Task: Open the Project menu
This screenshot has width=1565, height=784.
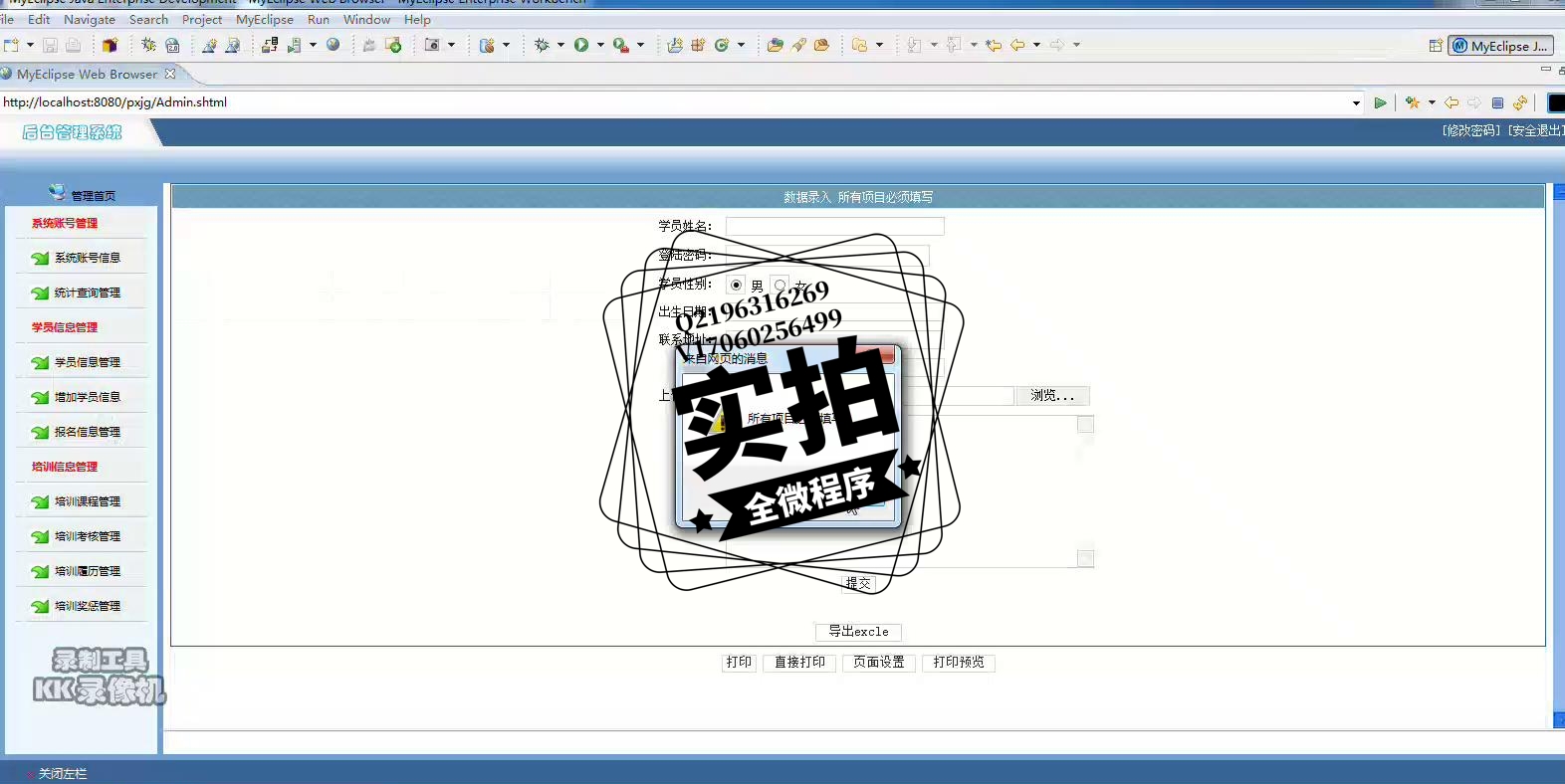Action: [202, 19]
